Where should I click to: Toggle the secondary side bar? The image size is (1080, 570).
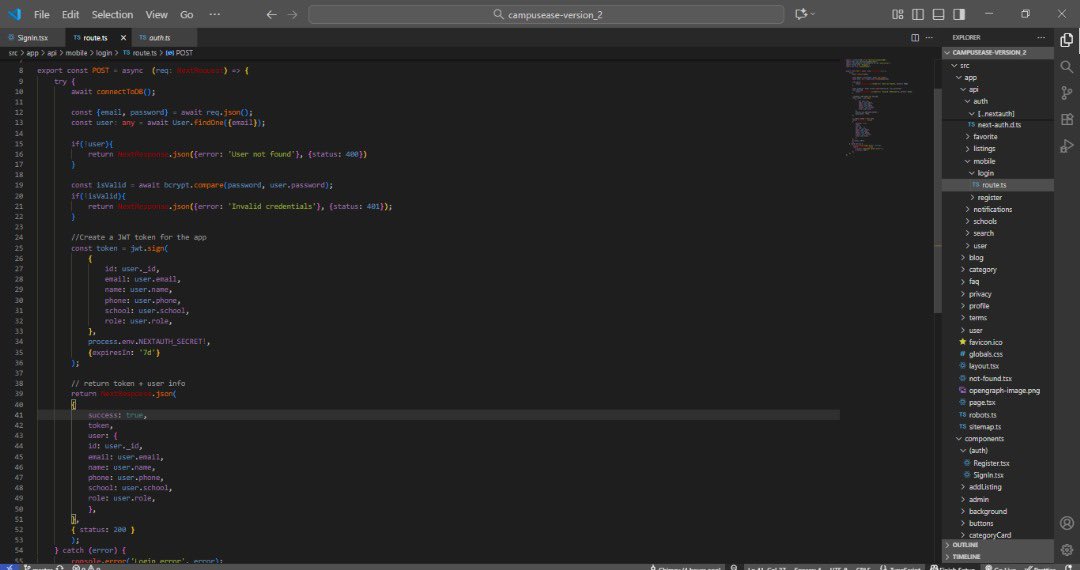coord(959,14)
